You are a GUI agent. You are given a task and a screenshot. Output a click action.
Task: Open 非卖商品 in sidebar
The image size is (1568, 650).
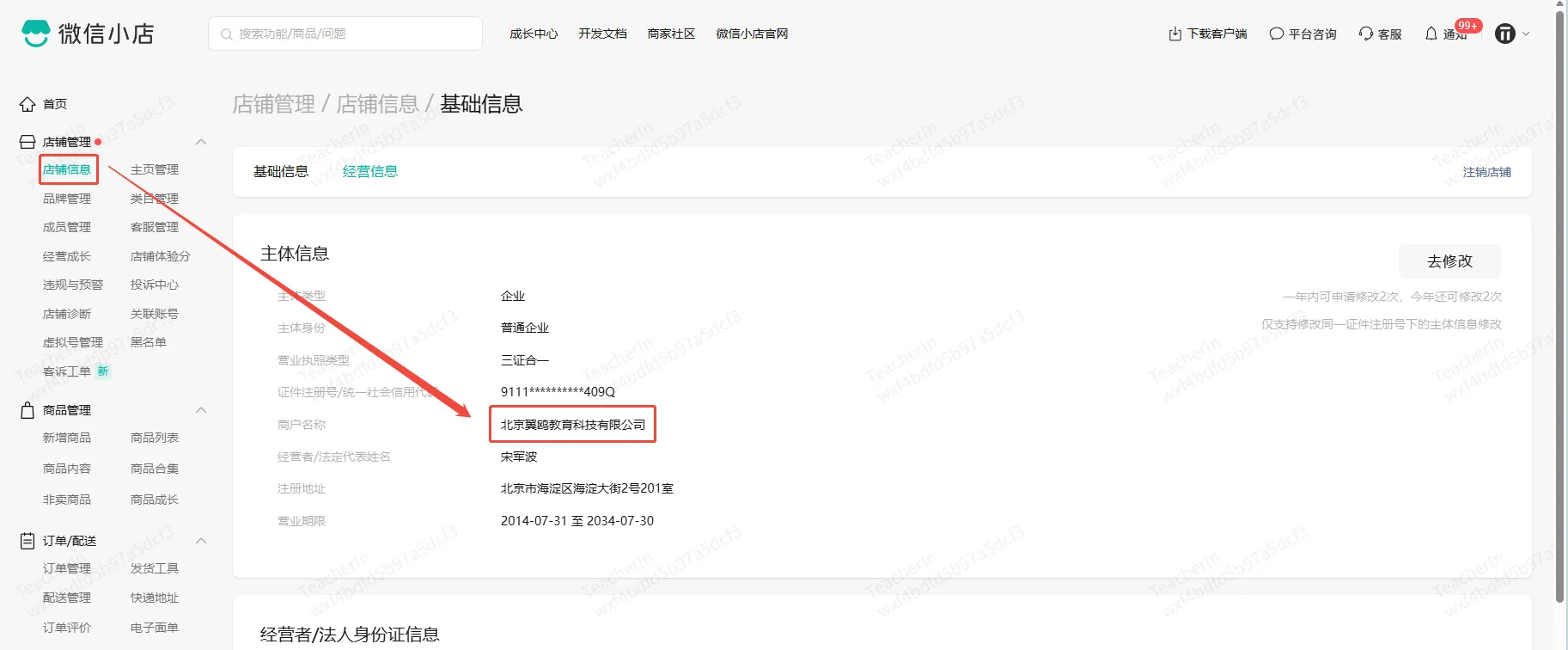(67, 500)
